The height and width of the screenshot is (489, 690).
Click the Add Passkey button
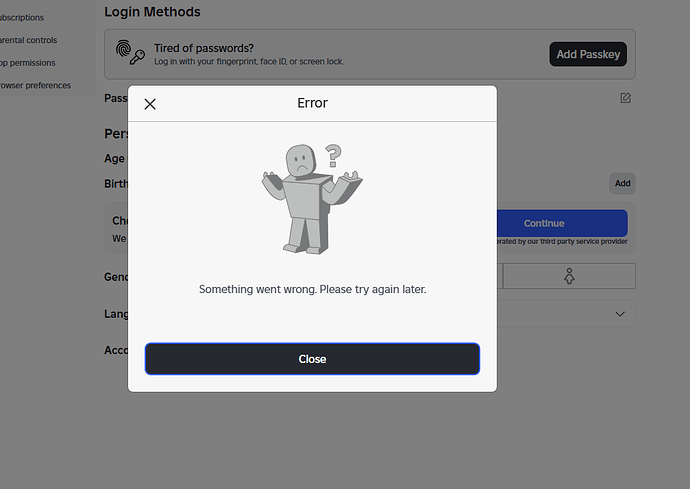point(588,54)
